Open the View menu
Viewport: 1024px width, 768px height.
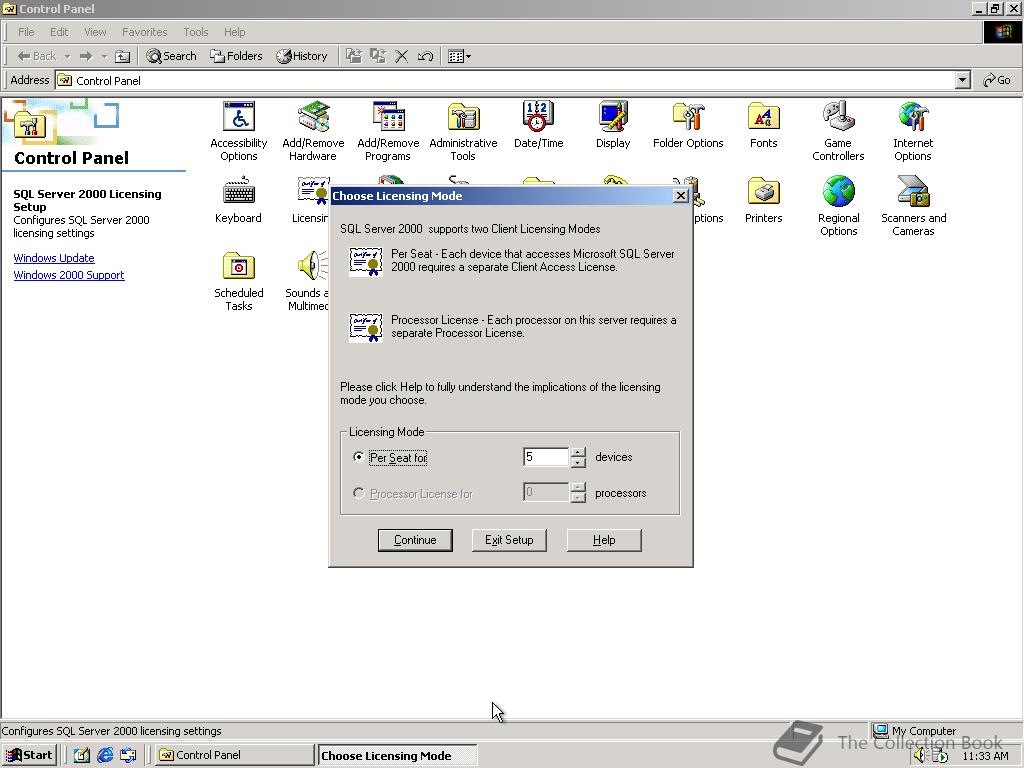click(x=95, y=32)
